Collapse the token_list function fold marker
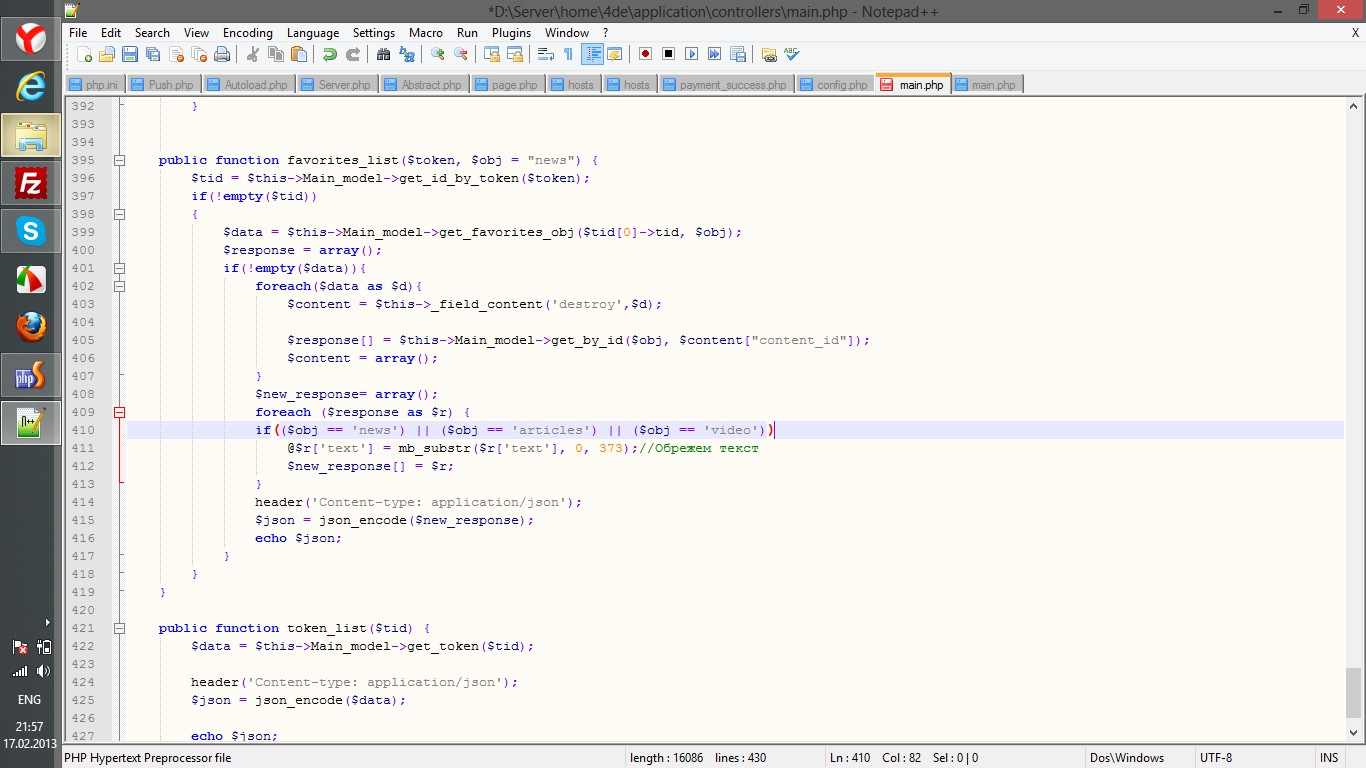 [119, 628]
